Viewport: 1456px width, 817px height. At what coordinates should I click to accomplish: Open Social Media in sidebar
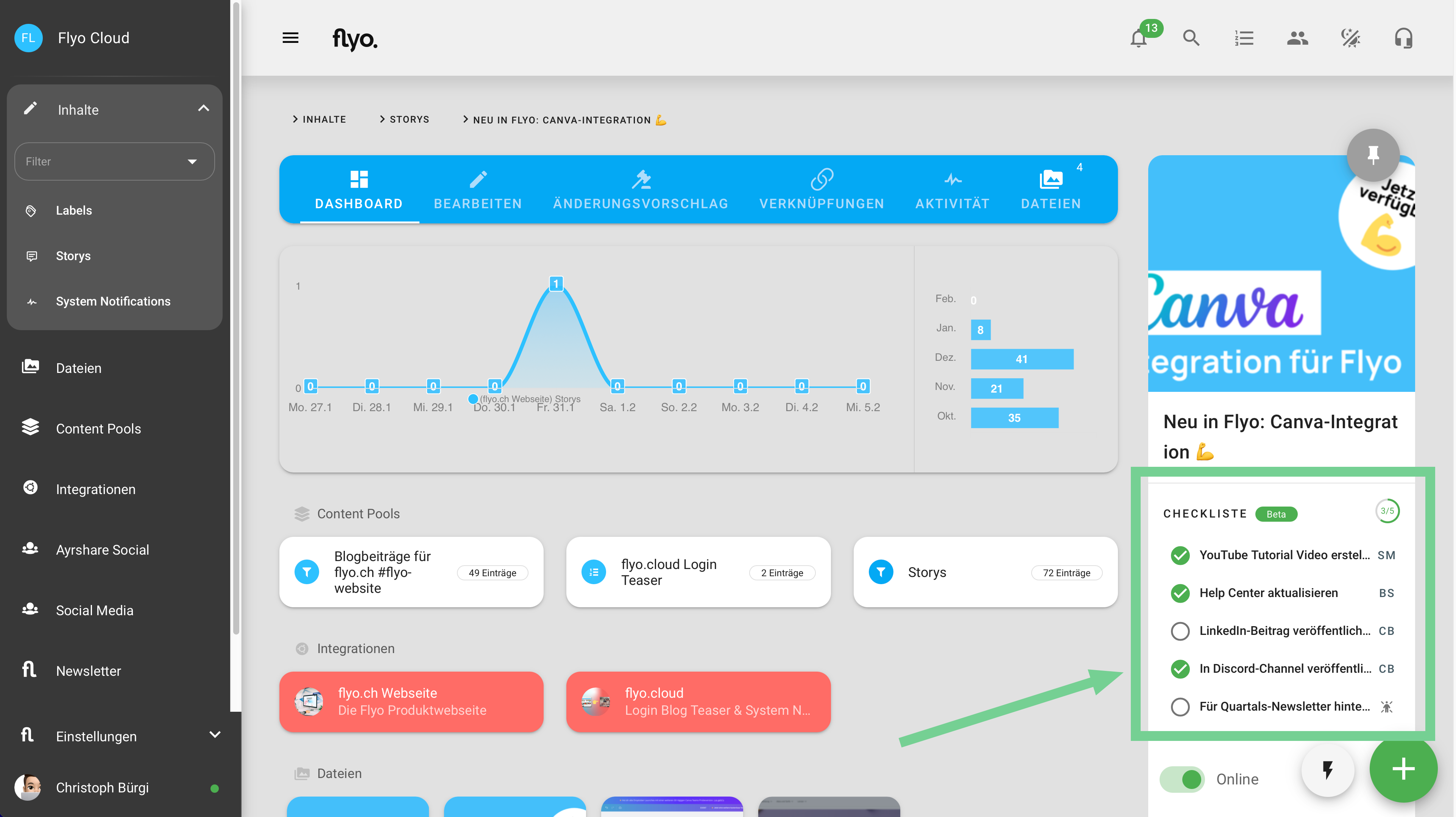[114, 610]
